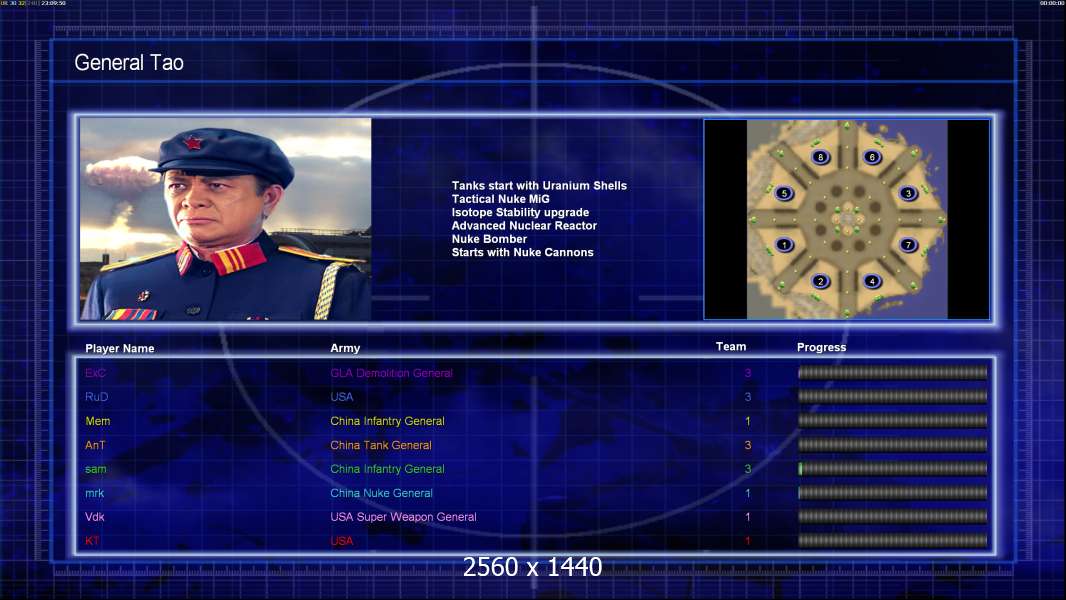Image resolution: width=1066 pixels, height=600 pixels.
Task: Click the General Tao portrait image
Action: tap(226, 219)
